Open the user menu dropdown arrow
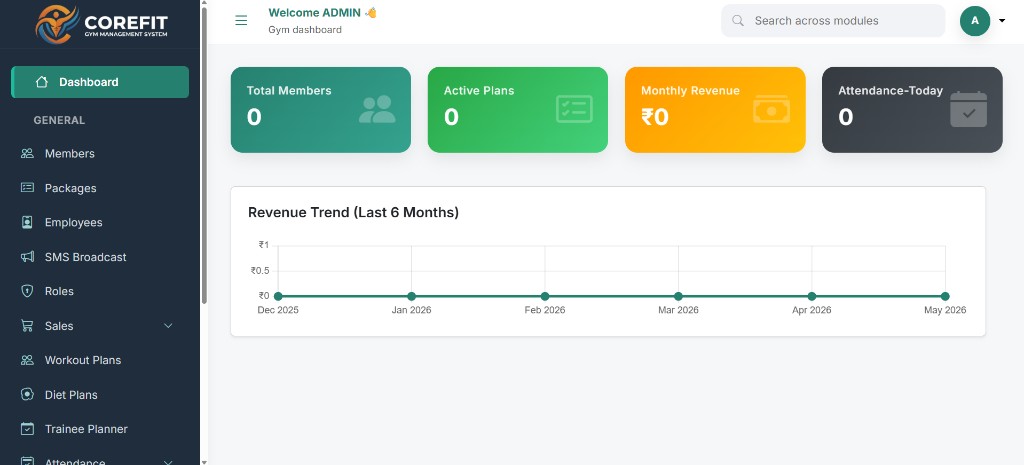Image resolution: width=1024 pixels, height=465 pixels. click(x=1002, y=21)
